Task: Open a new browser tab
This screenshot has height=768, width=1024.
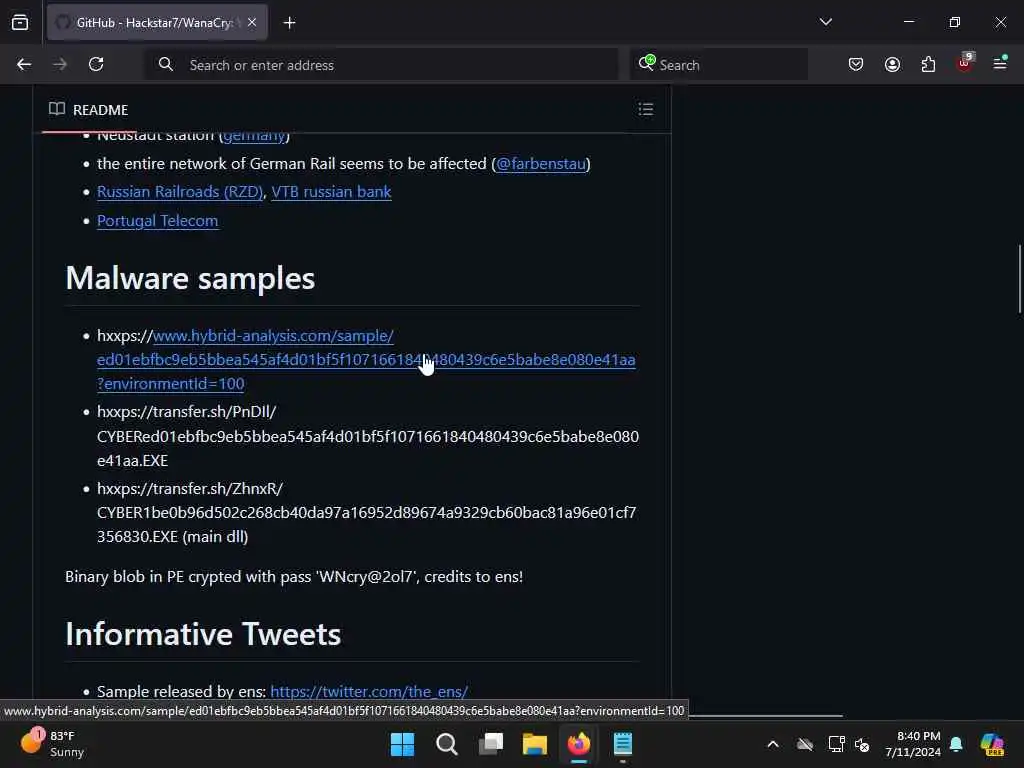Action: pos(289,23)
